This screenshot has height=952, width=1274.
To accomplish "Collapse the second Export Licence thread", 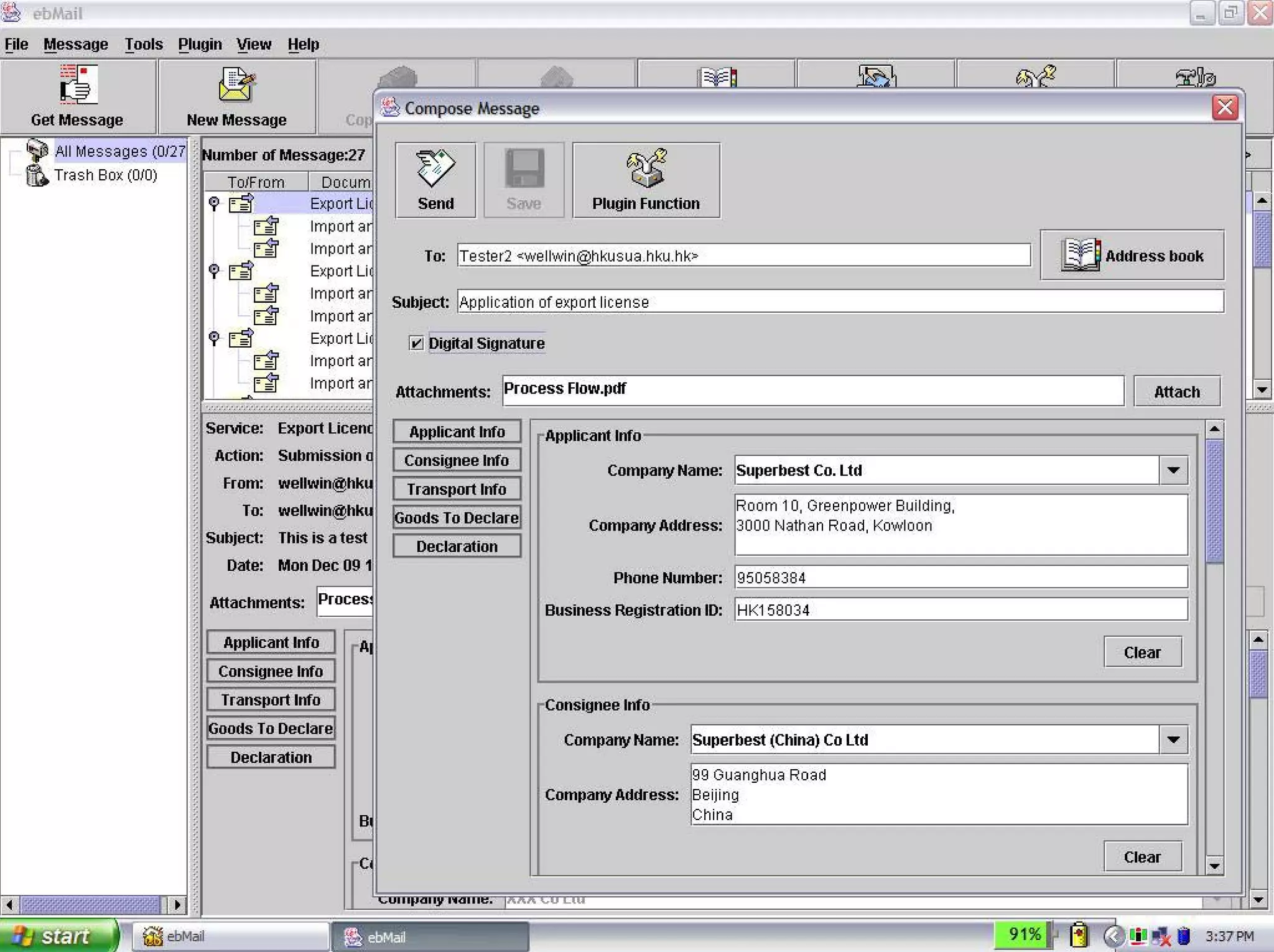I will [x=214, y=270].
